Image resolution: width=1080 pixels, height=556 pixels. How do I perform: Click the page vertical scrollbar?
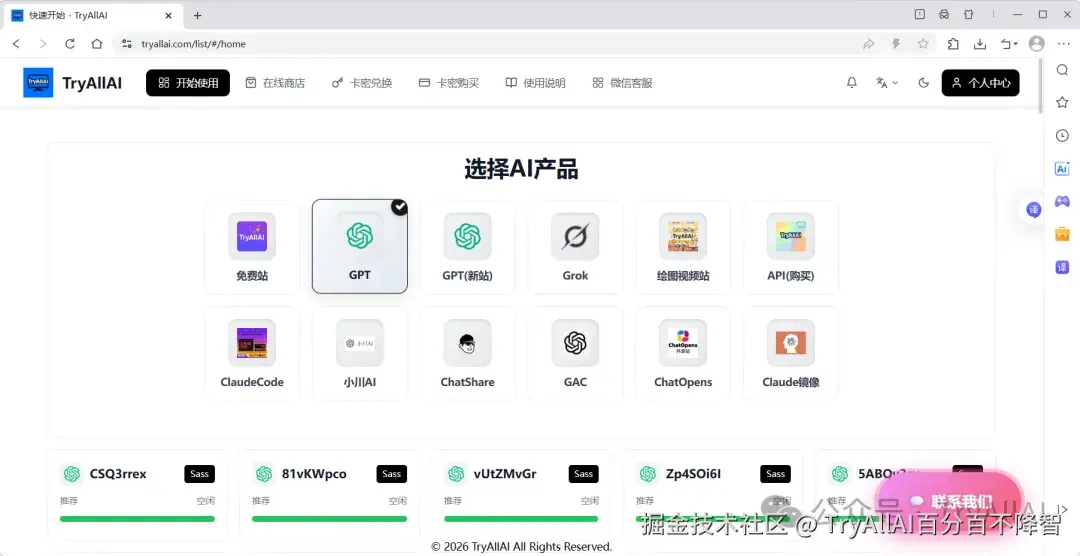1040,86
